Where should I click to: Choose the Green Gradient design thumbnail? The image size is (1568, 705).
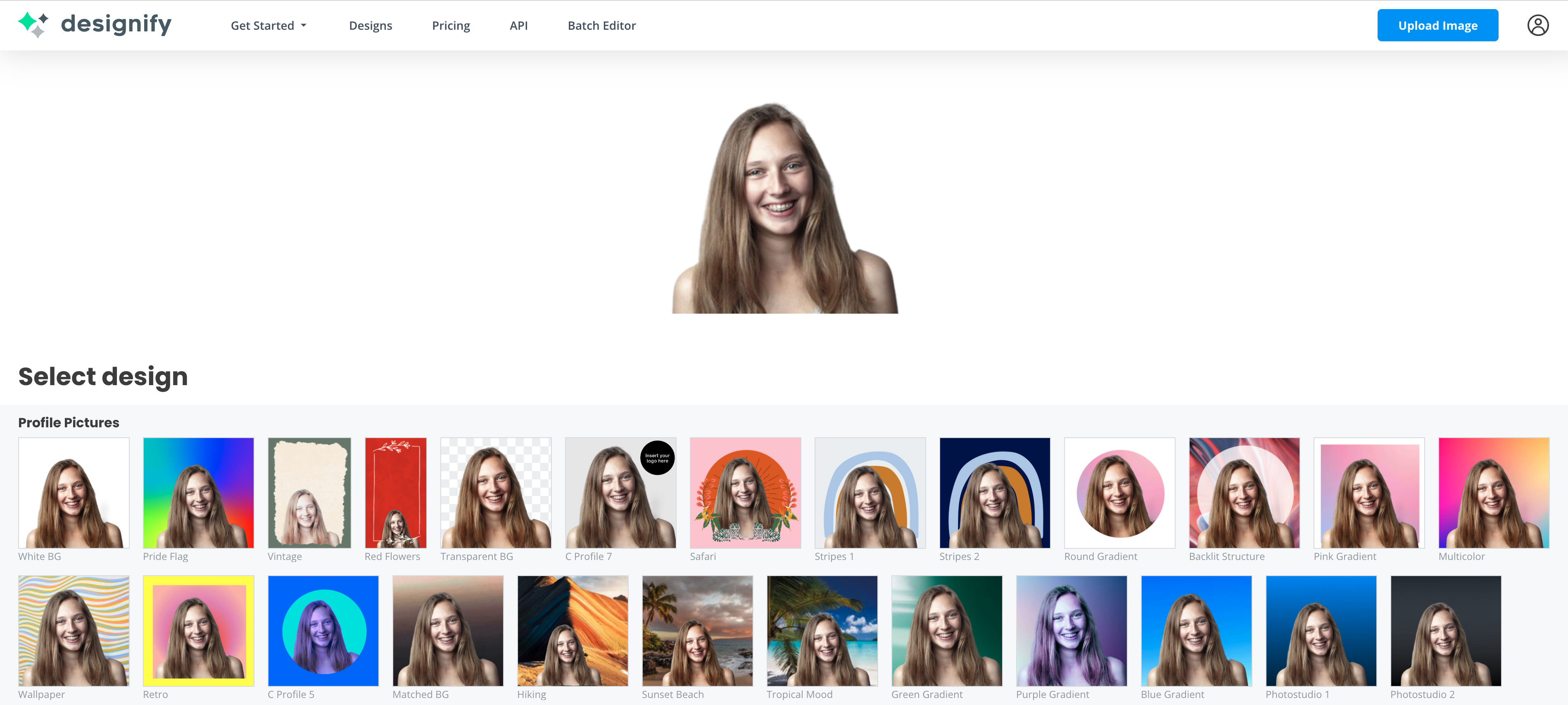(947, 631)
